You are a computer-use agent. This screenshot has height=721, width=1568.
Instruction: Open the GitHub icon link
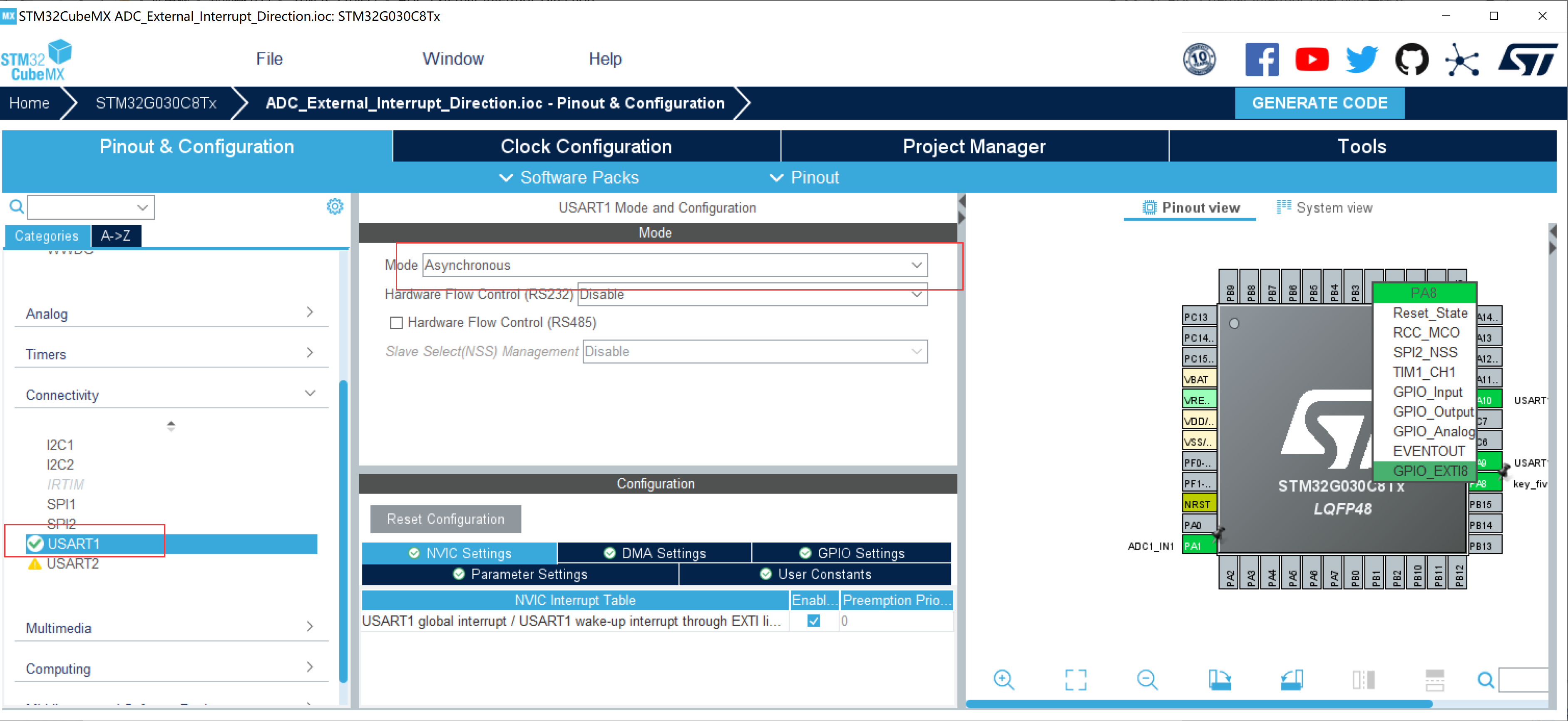click(1411, 60)
